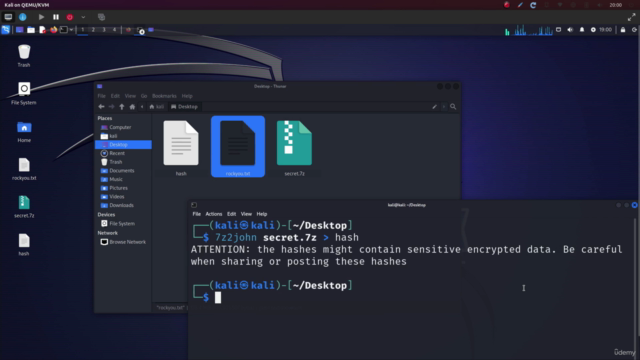
Task: Select workspace 1 in the panel
Action: 82,30
